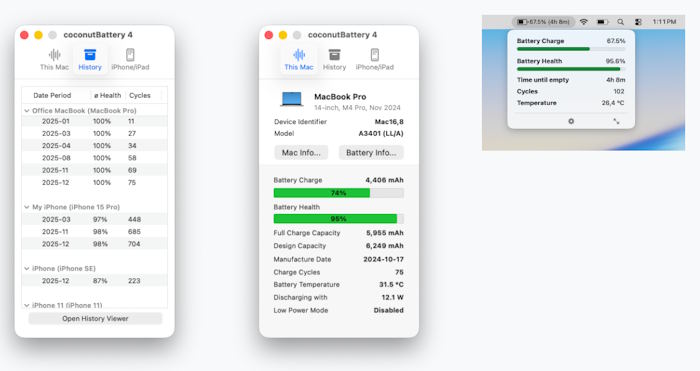Screen dimensions: 700x371
Task: Click the Time until empty 4h 8m value
Action: coord(616,80)
